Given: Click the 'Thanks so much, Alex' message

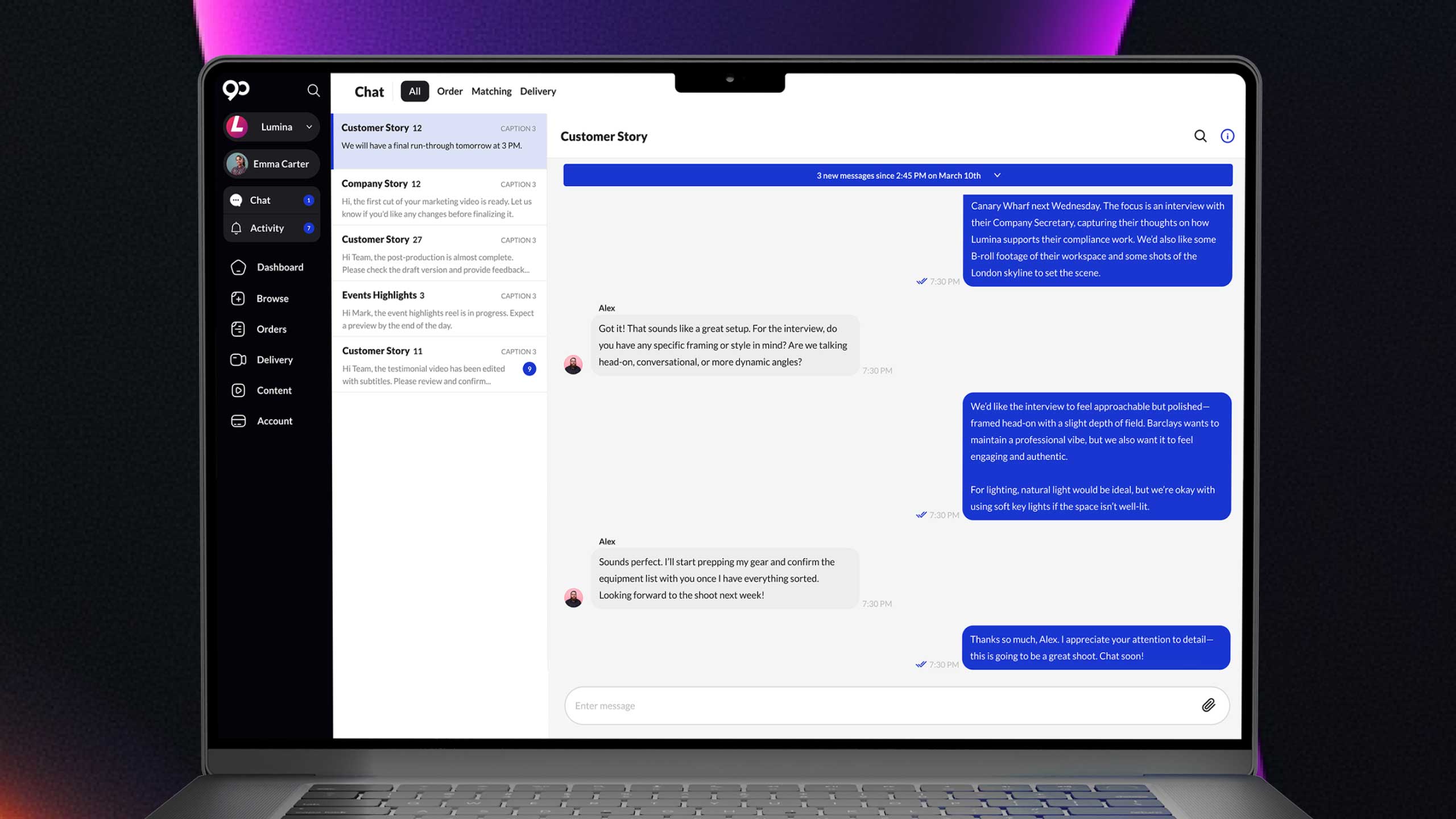Looking at the screenshot, I should pyautogui.click(x=1096, y=648).
